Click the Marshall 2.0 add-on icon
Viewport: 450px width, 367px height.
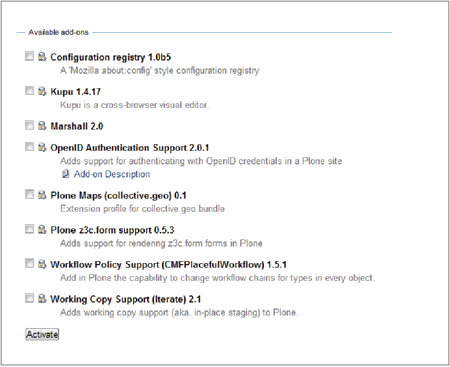pos(42,126)
